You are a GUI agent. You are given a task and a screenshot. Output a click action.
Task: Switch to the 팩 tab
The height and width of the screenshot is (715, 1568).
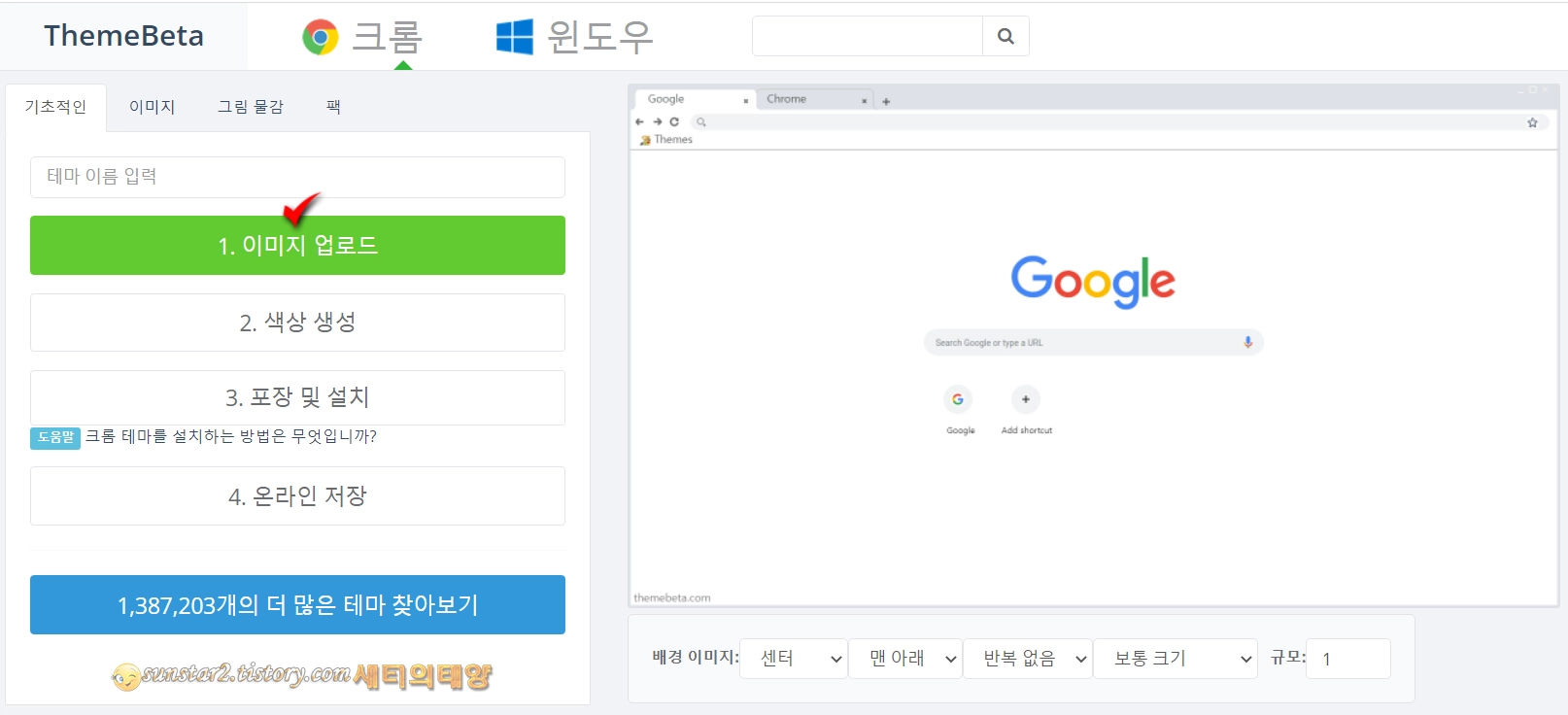pos(333,107)
